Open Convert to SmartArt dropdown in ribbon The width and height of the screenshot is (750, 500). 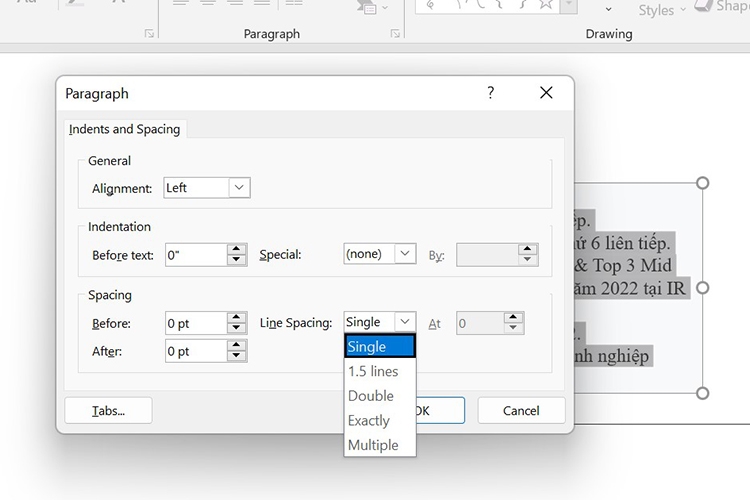click(373, 7)
